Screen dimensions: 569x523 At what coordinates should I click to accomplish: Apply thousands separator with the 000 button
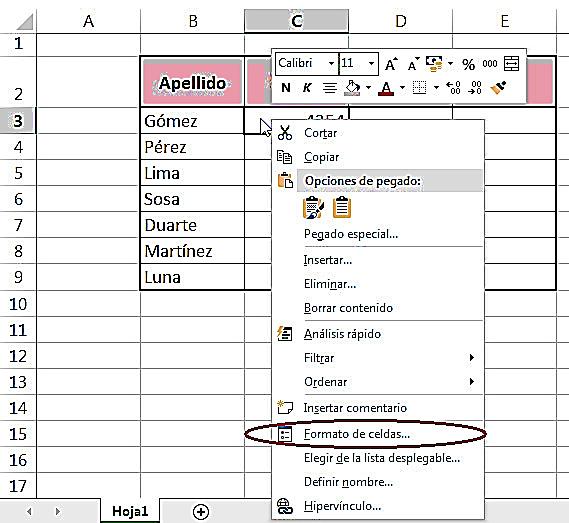(490, 64)
